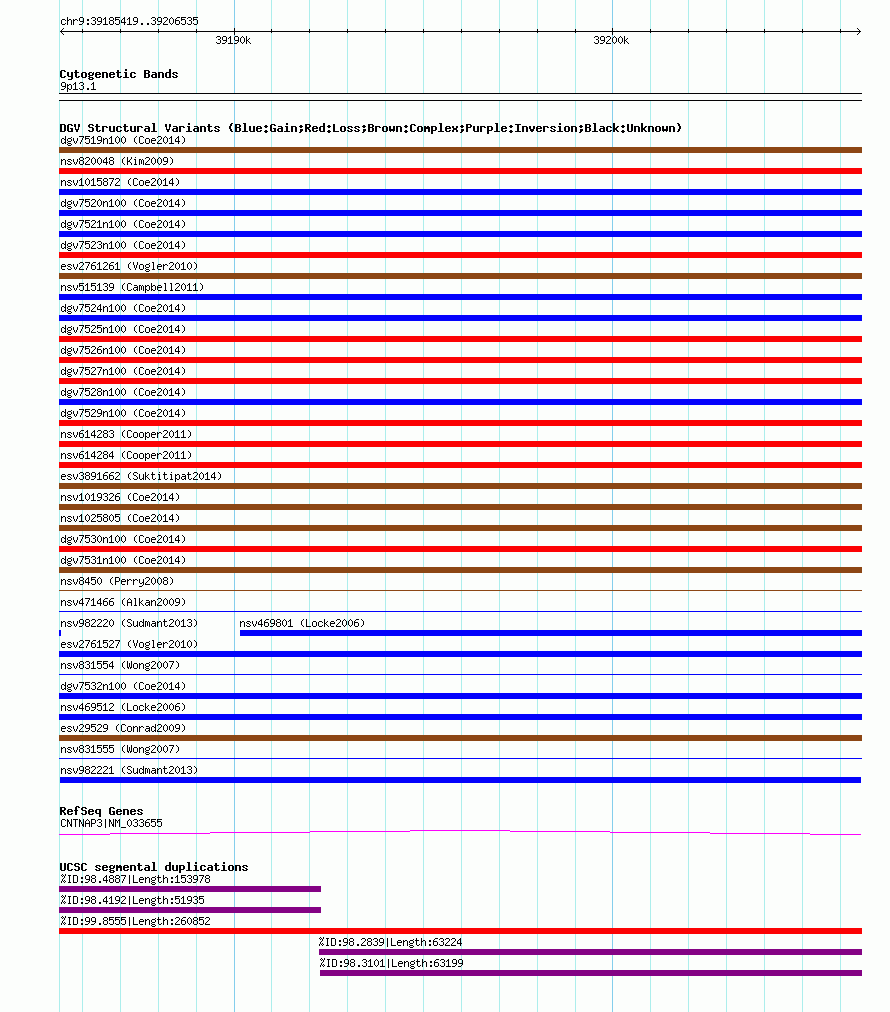The height and width of the screenshot is (1012, 890).
Task: Click the %ID:98.4192|Length:51935 duplication label
Action: (132, 900)
